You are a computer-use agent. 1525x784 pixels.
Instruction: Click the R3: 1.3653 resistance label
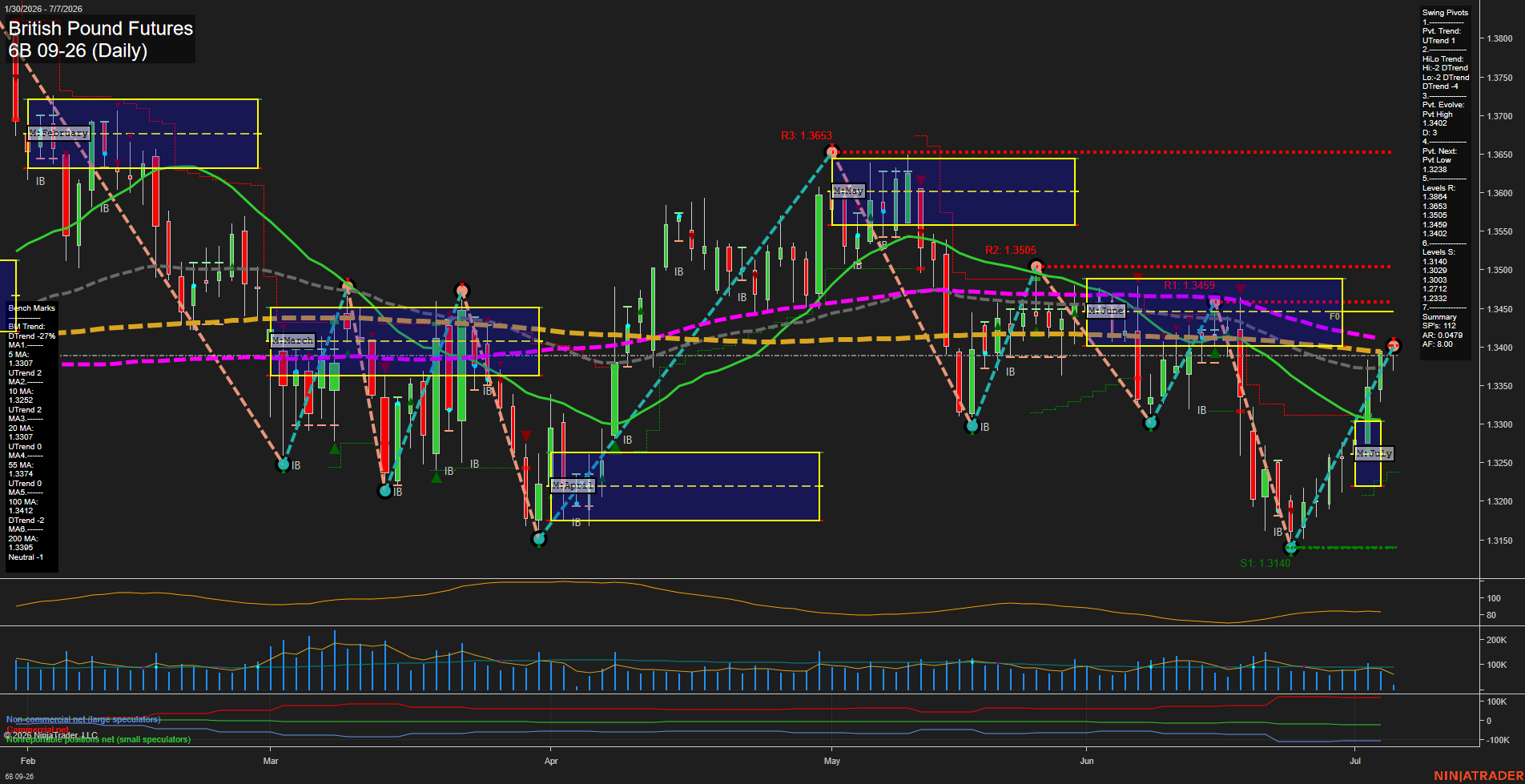pos(806,136)
